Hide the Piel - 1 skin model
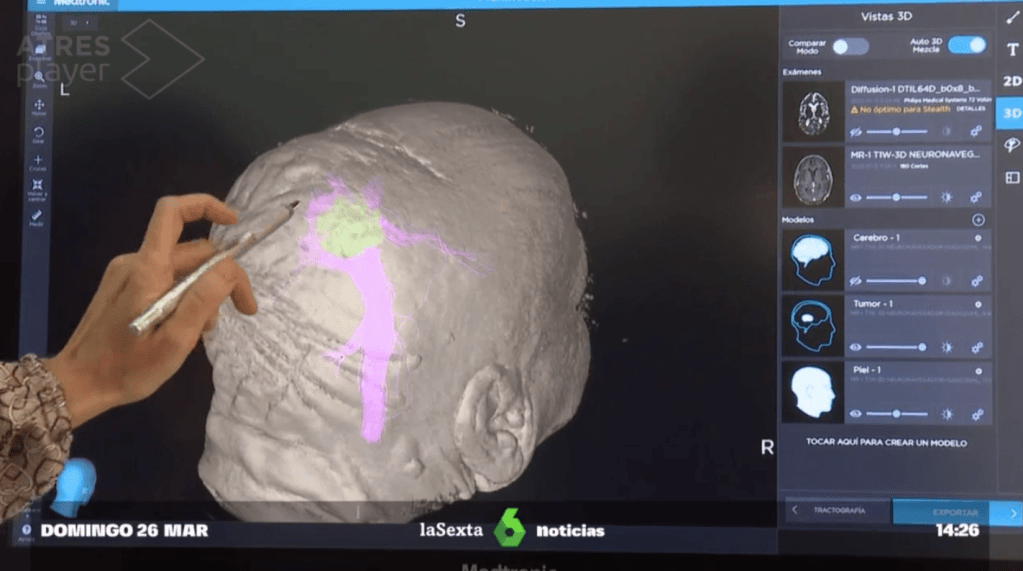 tap(856, 414)
